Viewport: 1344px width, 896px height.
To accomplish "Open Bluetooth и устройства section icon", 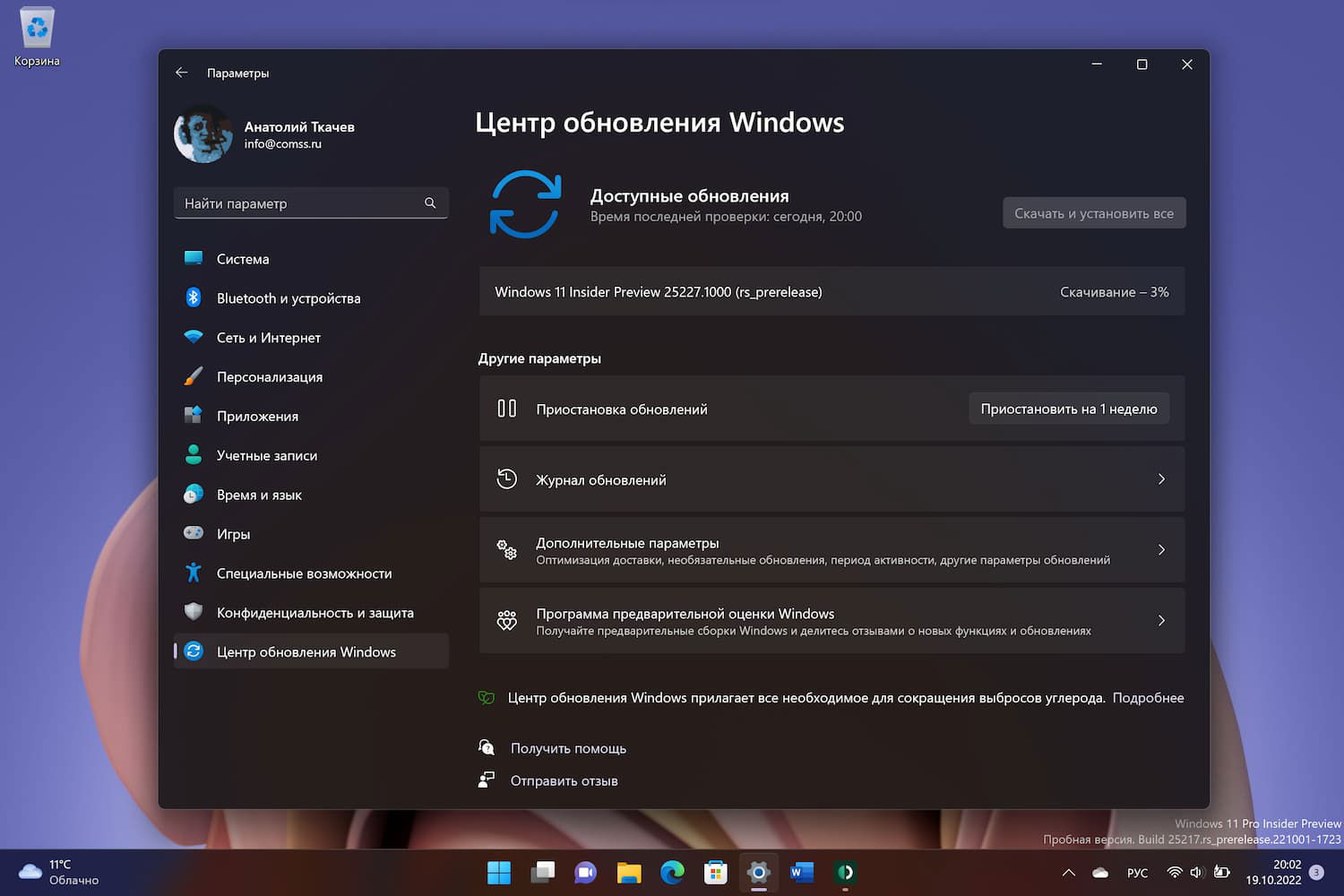I will click(194, 297).
